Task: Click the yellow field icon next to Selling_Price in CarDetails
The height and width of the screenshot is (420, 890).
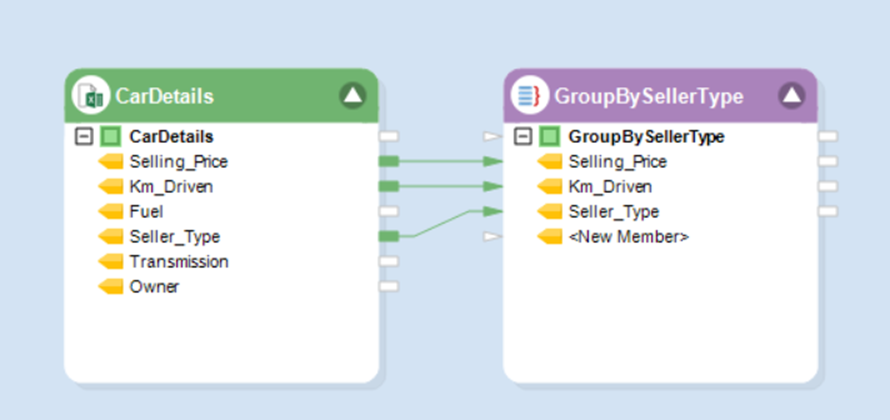Action: [x=110, y=161]
